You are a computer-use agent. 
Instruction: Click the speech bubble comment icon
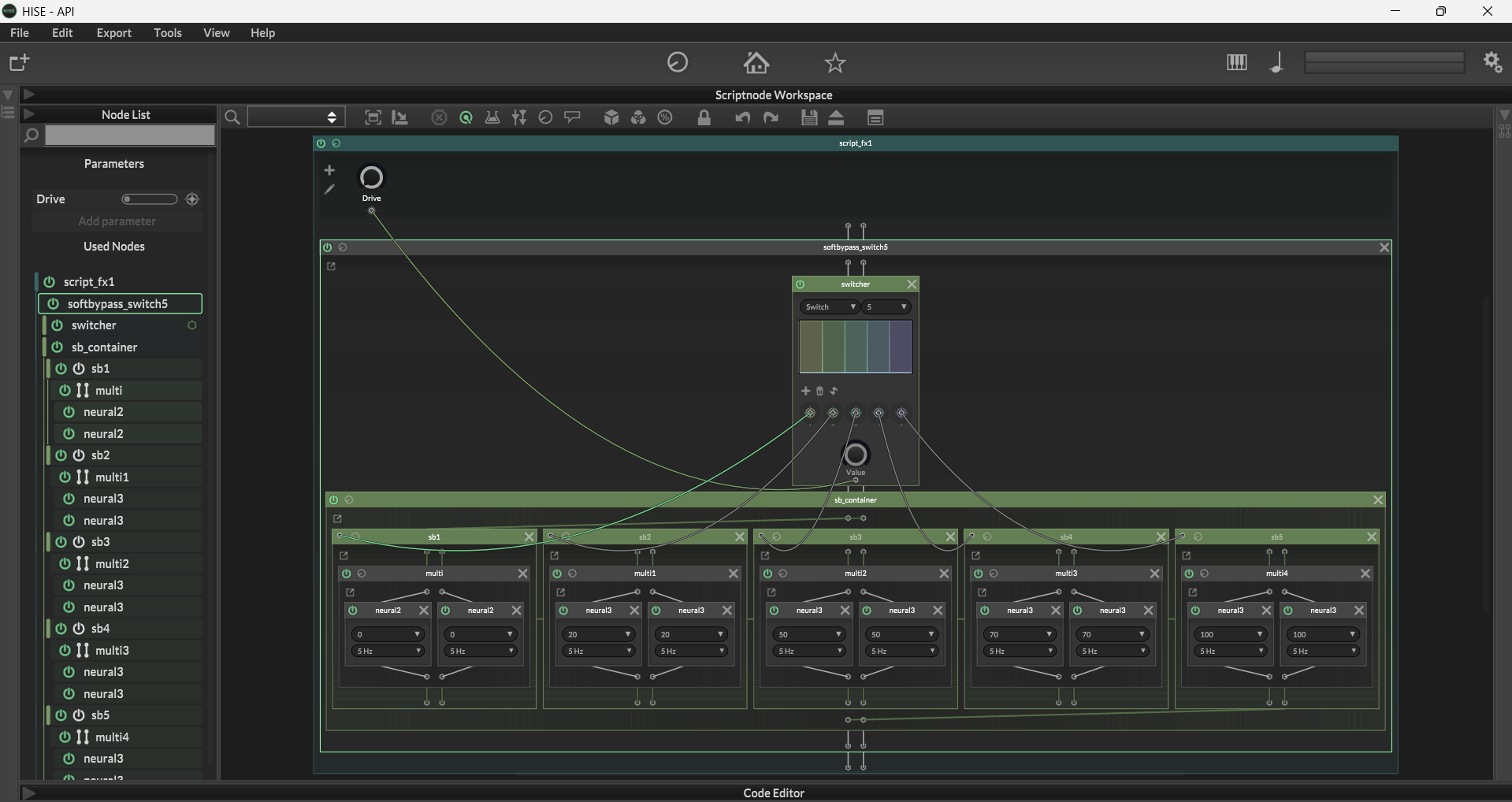[x=573, y=117]
